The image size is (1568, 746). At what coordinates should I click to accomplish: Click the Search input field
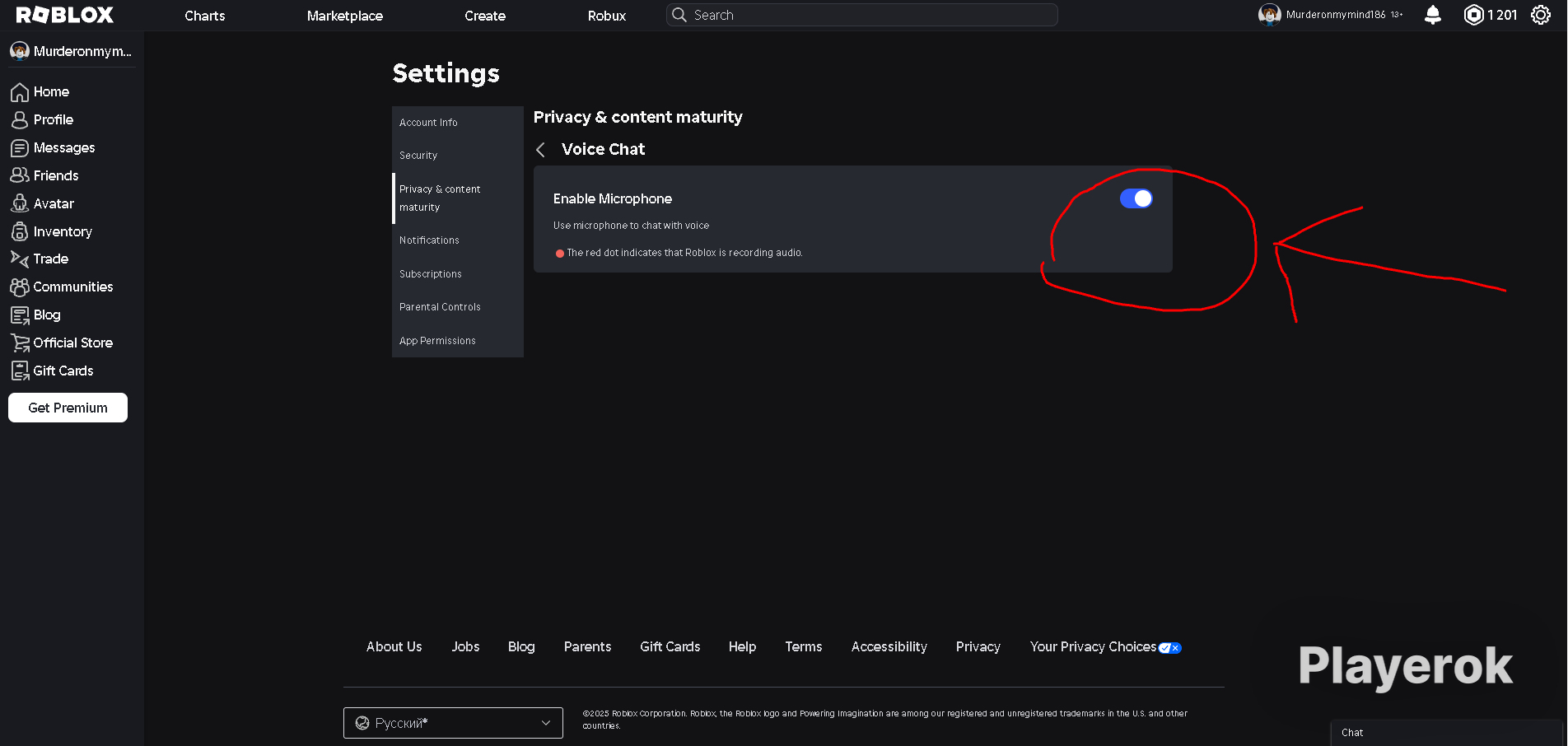[x=862, y=15]
